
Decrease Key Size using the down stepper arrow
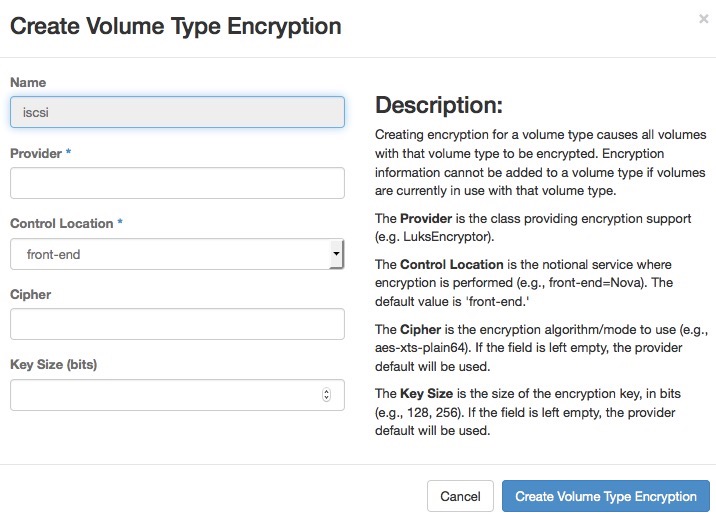326,399
